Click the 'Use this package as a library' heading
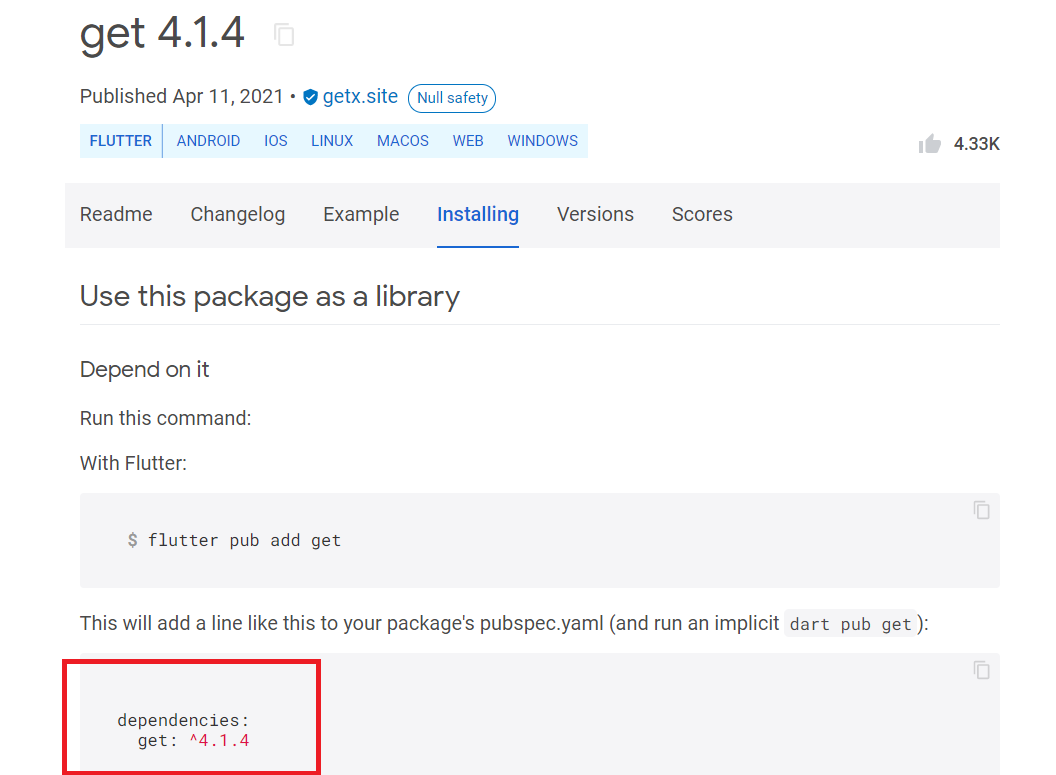The width and height of the screenshot is (1056, 775). click(269, 296)
